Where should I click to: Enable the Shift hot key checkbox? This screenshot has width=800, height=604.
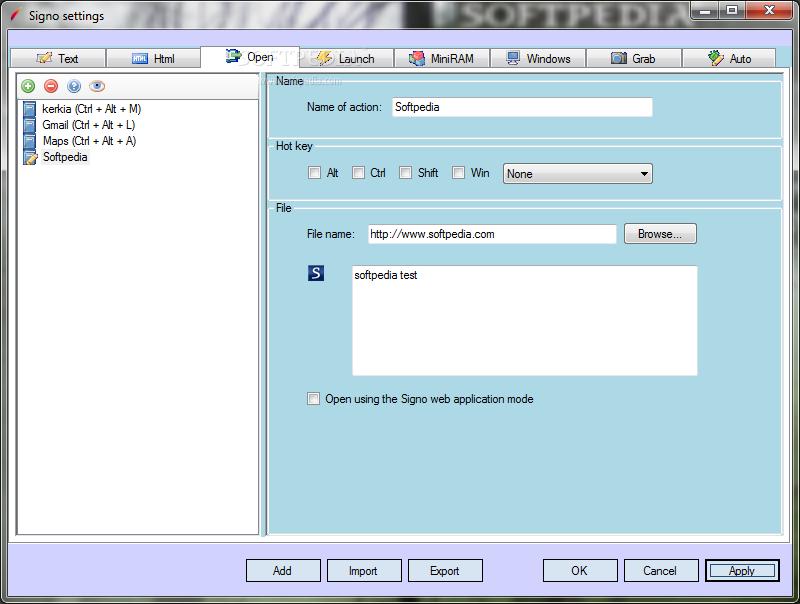(x=406, y=173)
